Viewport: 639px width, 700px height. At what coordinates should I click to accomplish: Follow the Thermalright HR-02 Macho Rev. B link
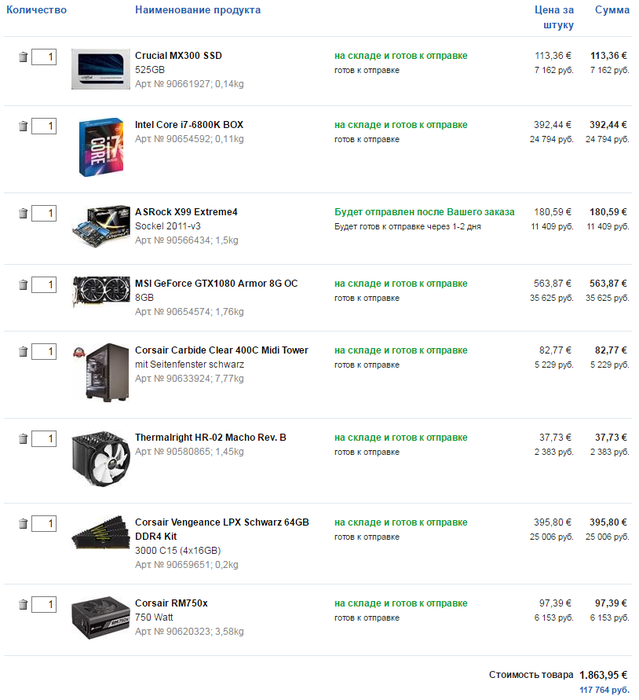click(210, 438)
